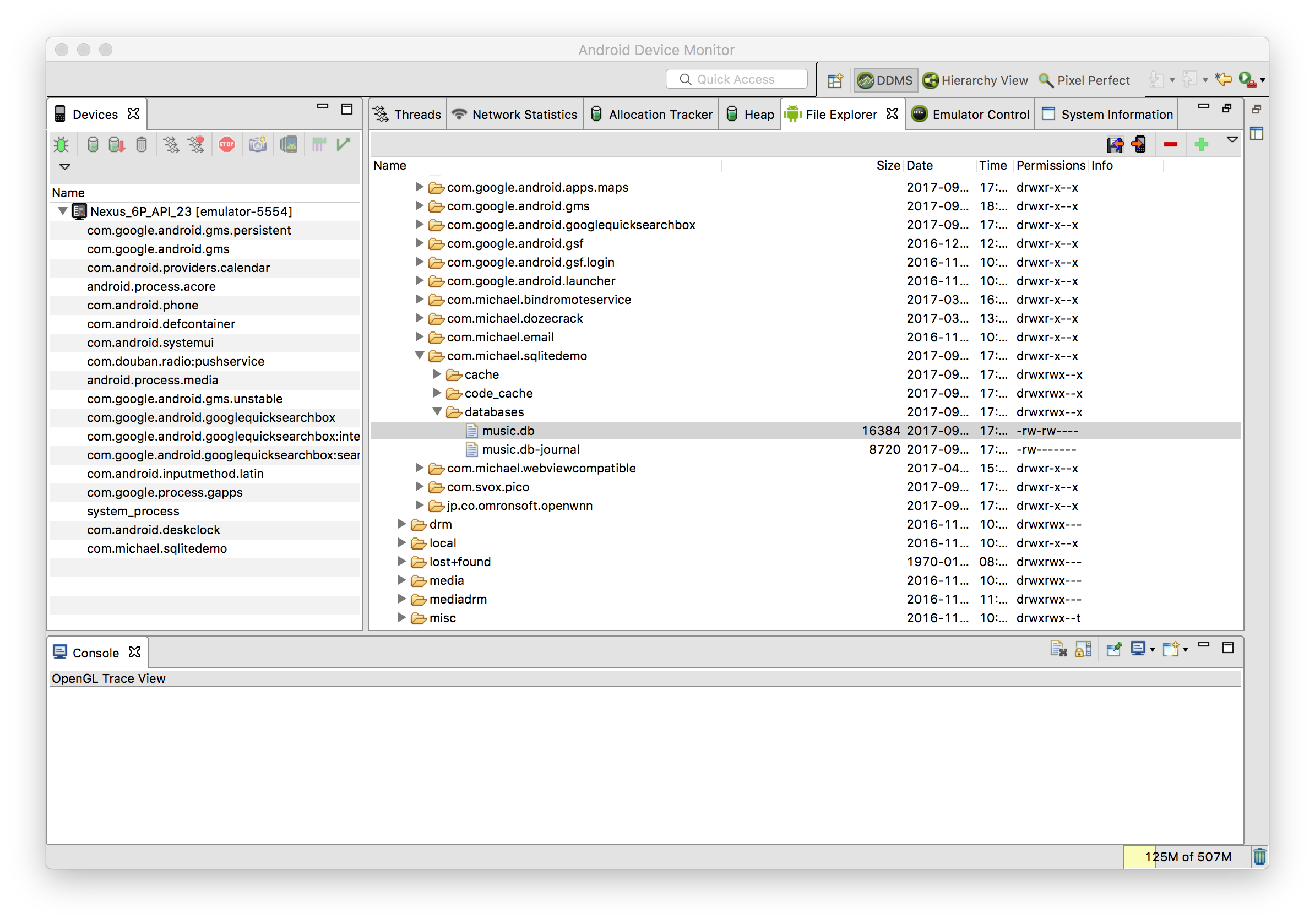Screen dimensions: 1315x924
Task: Click the Dump HPROF file icon
Action: [117, 145]
